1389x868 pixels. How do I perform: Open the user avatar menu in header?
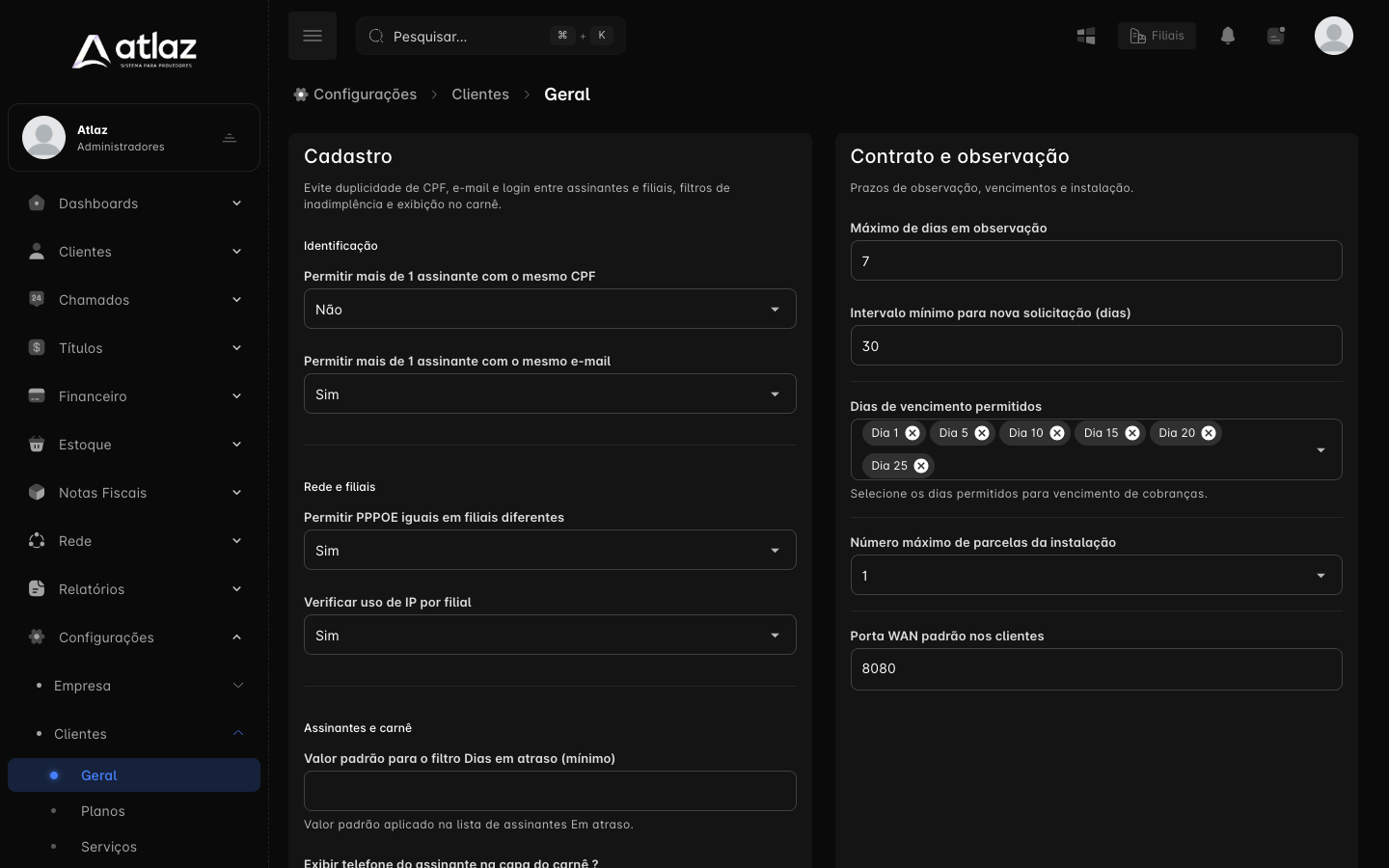point(1334,36)
